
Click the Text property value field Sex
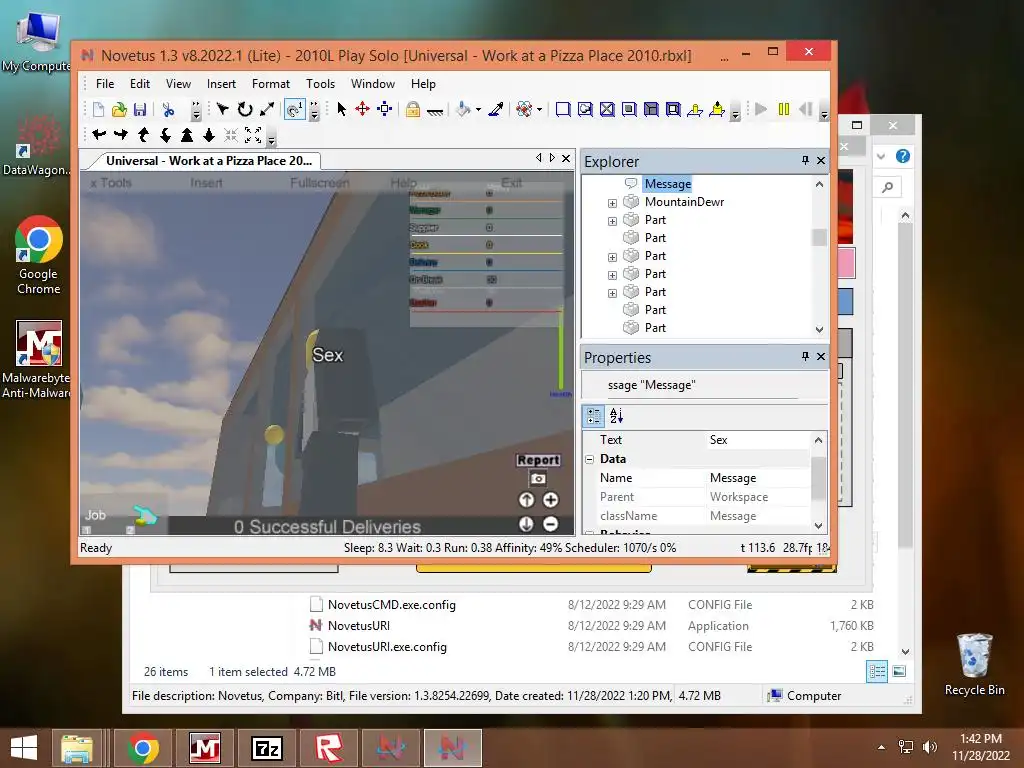click(758, 440)
